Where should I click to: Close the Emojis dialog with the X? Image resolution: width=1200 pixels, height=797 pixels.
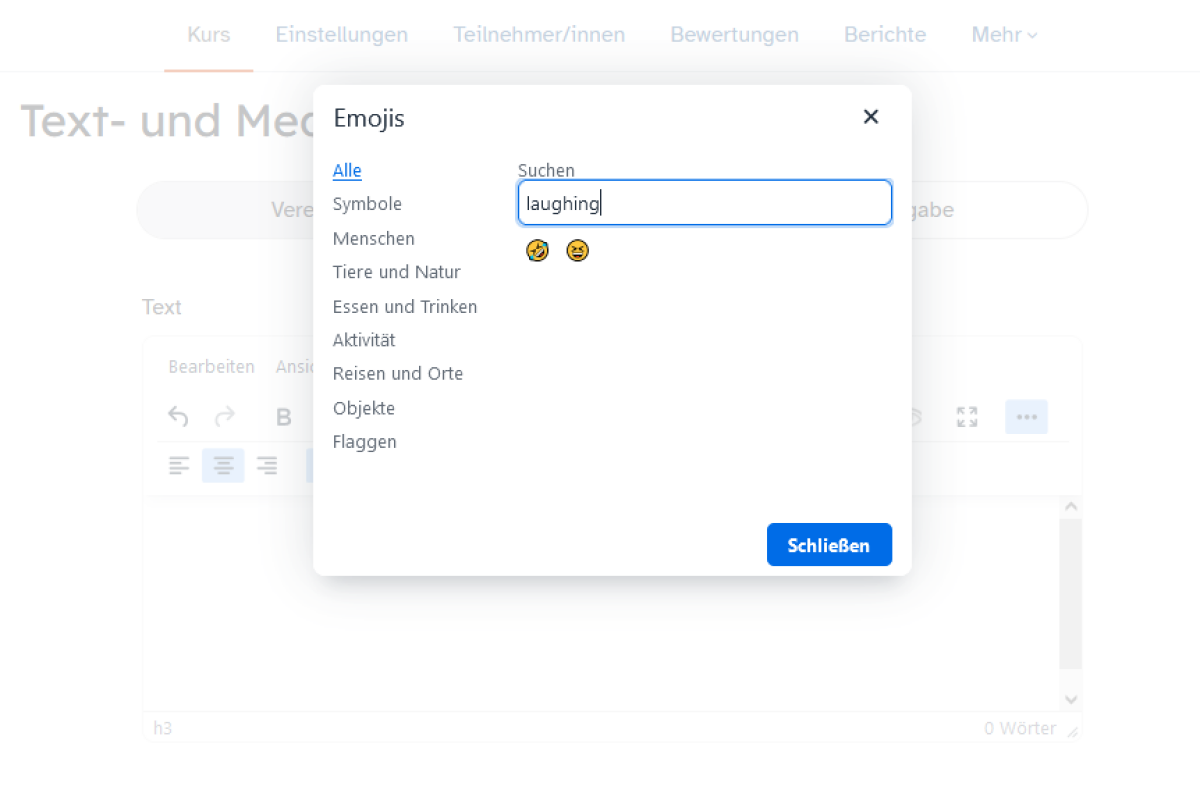[871, 117]
